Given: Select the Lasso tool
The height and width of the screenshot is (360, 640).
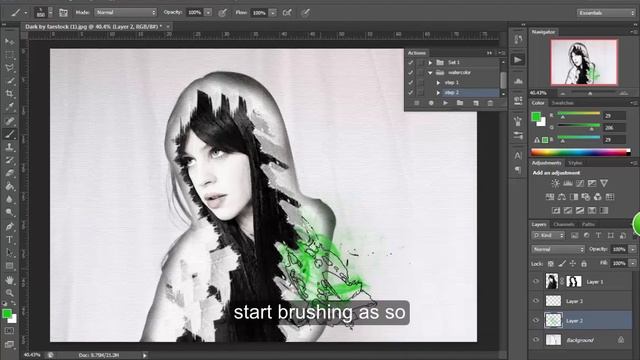Looking at the screenshot, I should click(x=9, y=68).
